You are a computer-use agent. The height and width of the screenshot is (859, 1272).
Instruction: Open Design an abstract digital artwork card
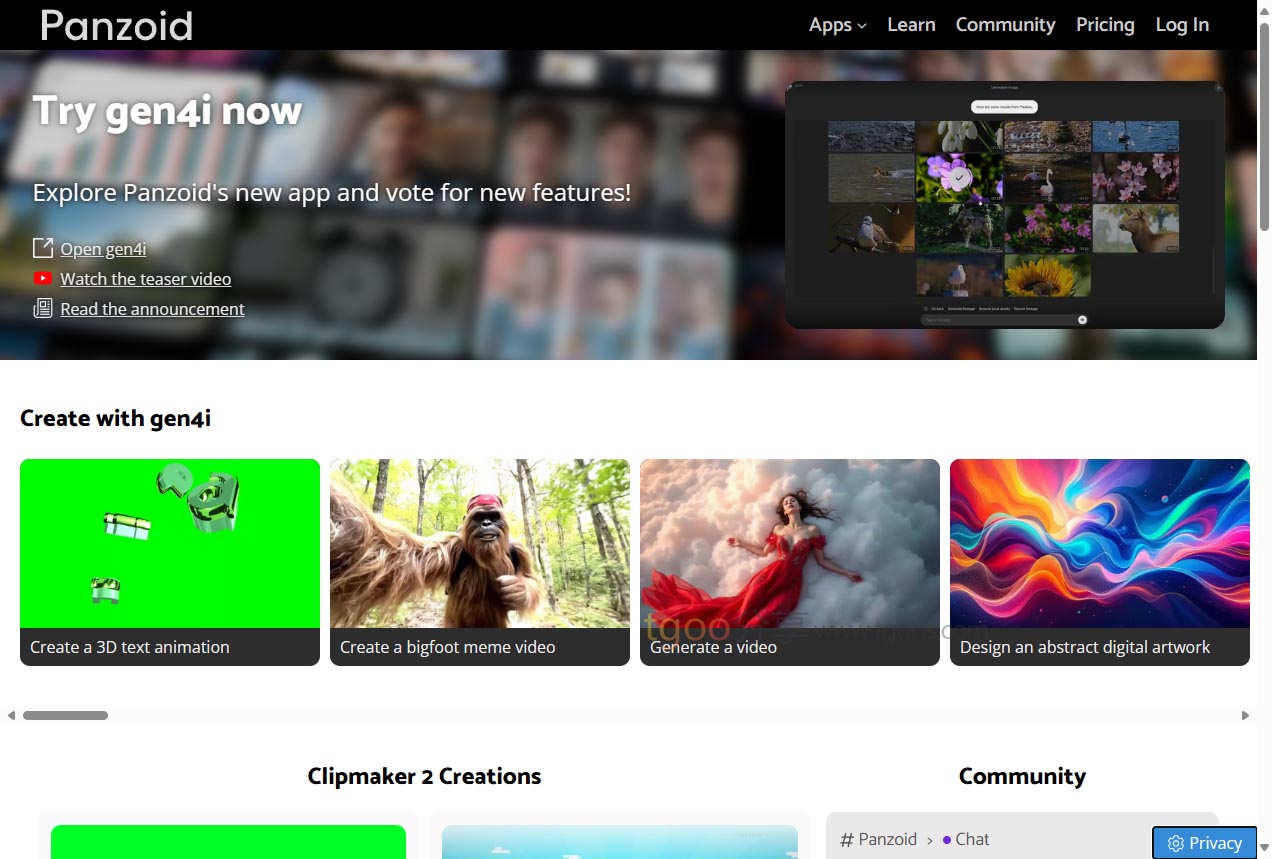pos(1100,562)
